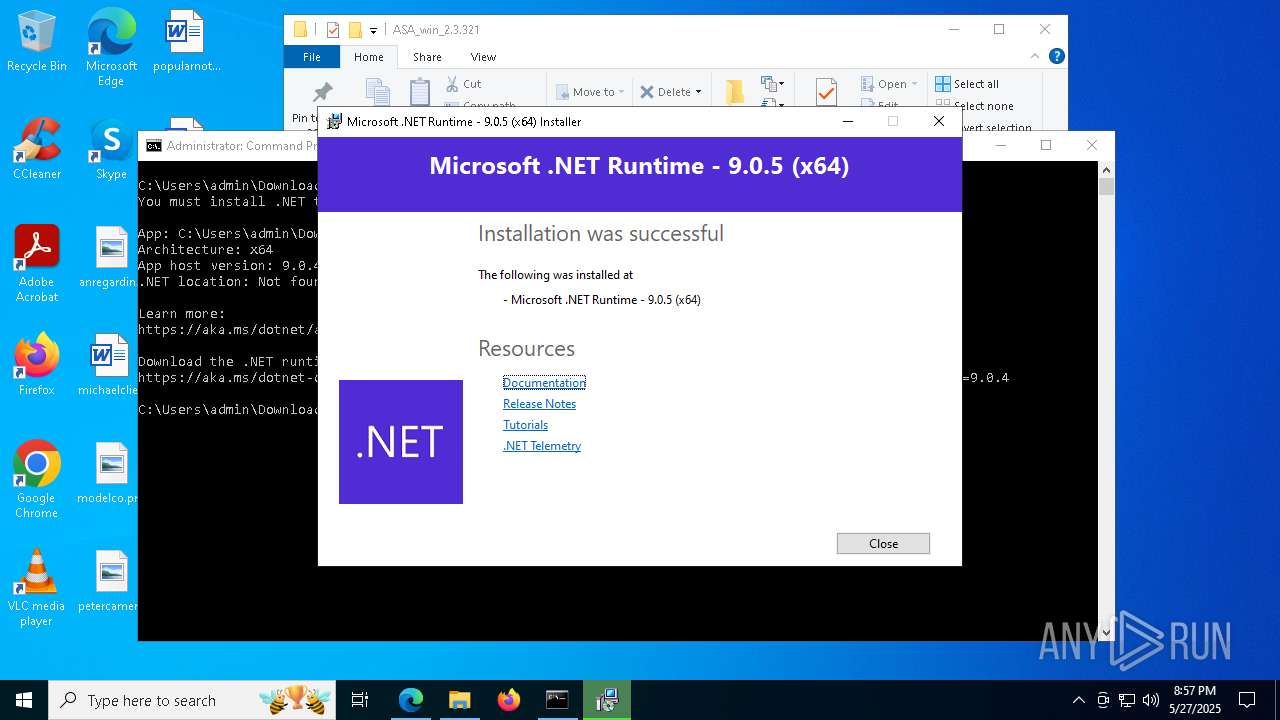Open File menu in File Explorer
Image resolution: width=1280 pixels, height=720 pixels.
[x=312, y=57]
